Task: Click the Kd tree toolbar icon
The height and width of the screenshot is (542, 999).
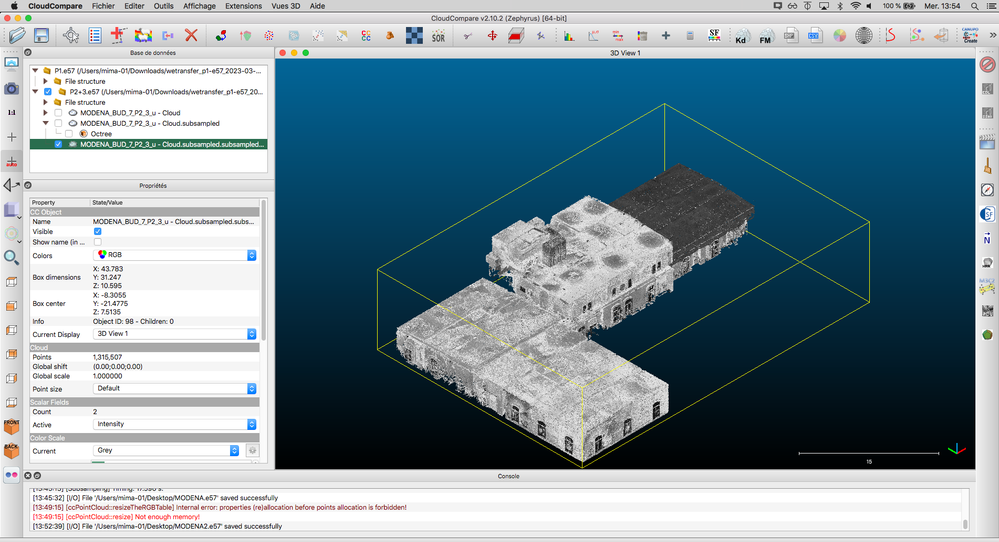Action: 741,37
